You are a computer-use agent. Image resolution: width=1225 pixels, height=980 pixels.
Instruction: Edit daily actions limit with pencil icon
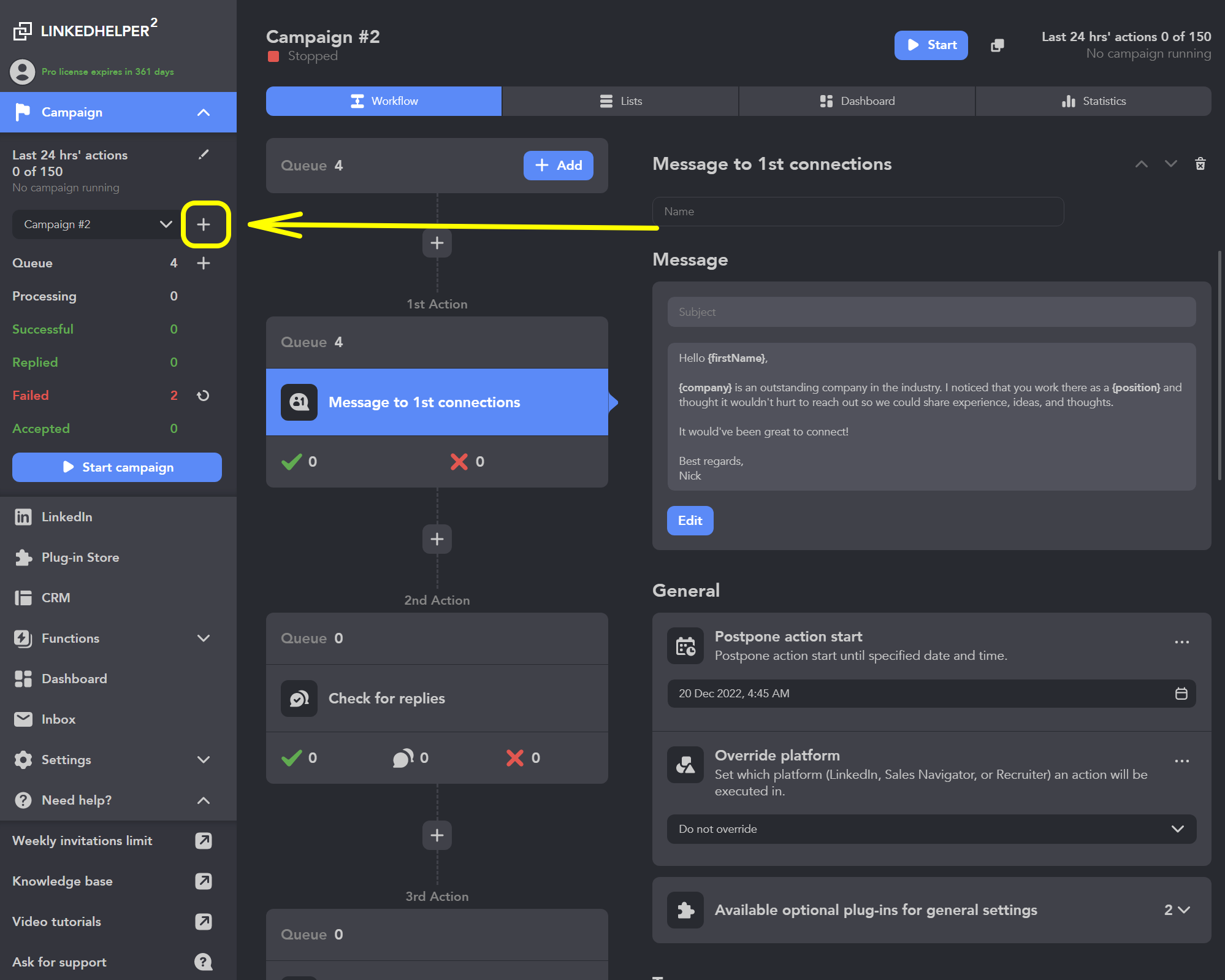(204, 155)
